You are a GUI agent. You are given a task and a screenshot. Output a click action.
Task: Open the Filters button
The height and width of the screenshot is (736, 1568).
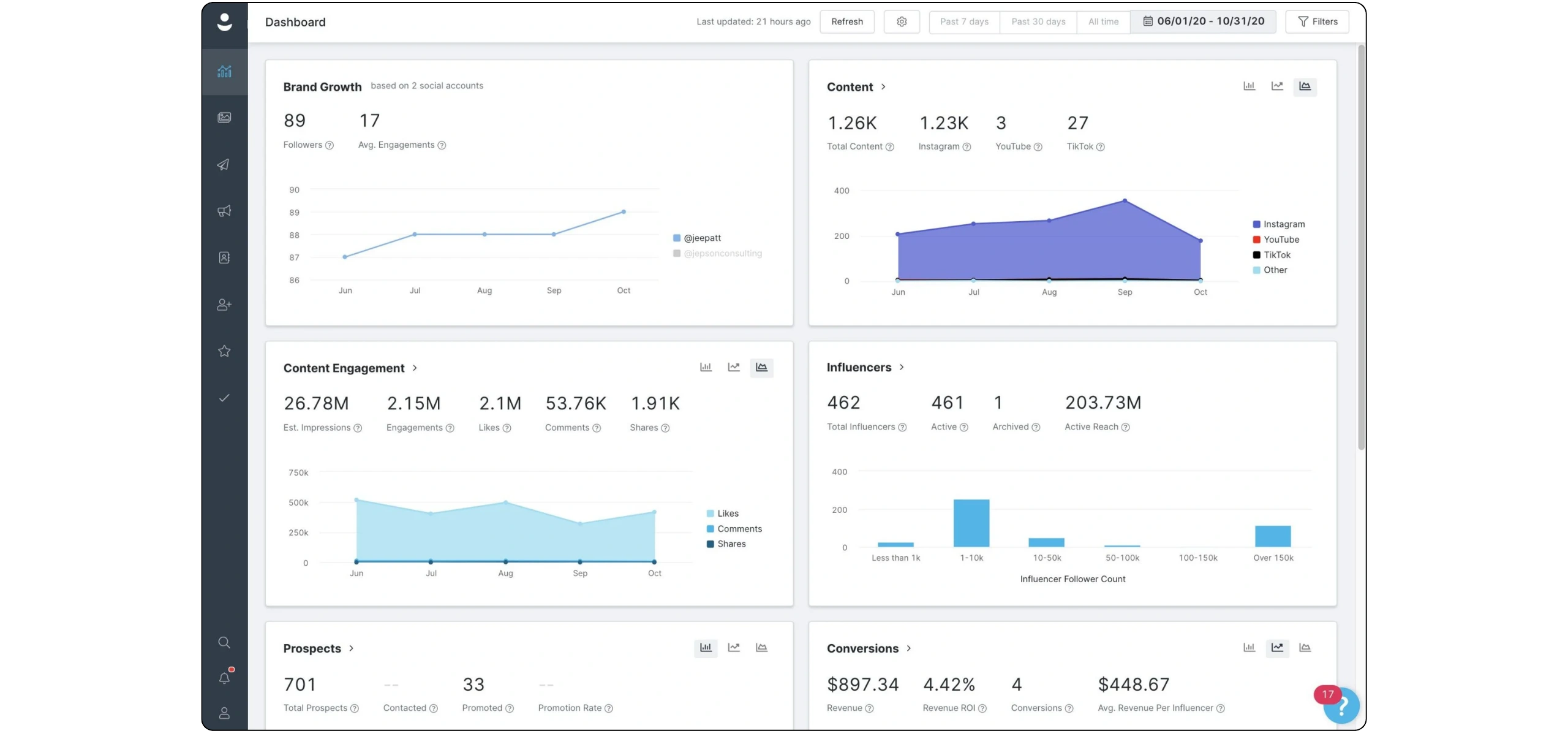tap(1317, 21)
